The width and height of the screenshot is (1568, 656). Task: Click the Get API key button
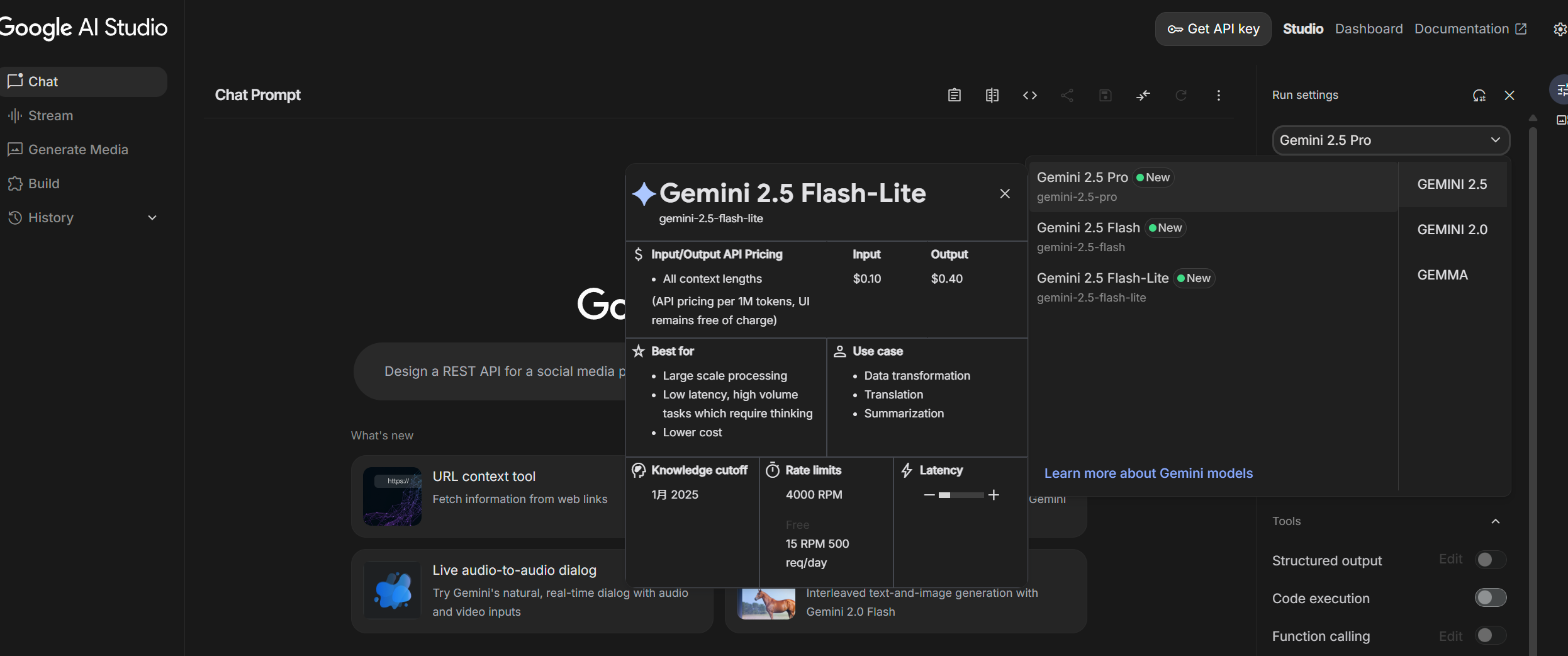click(1213, 29)
